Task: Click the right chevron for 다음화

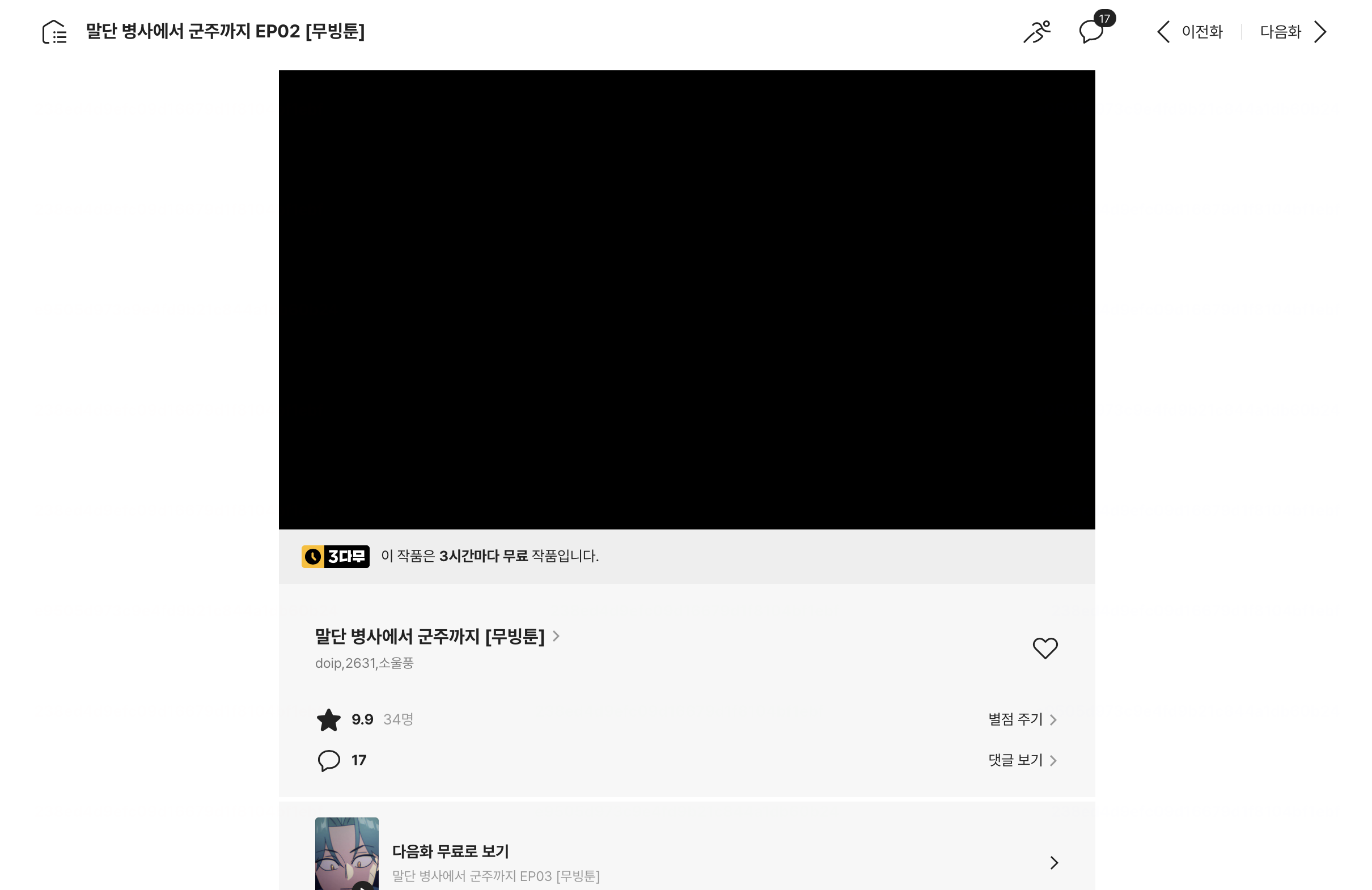Action: 1320,32
